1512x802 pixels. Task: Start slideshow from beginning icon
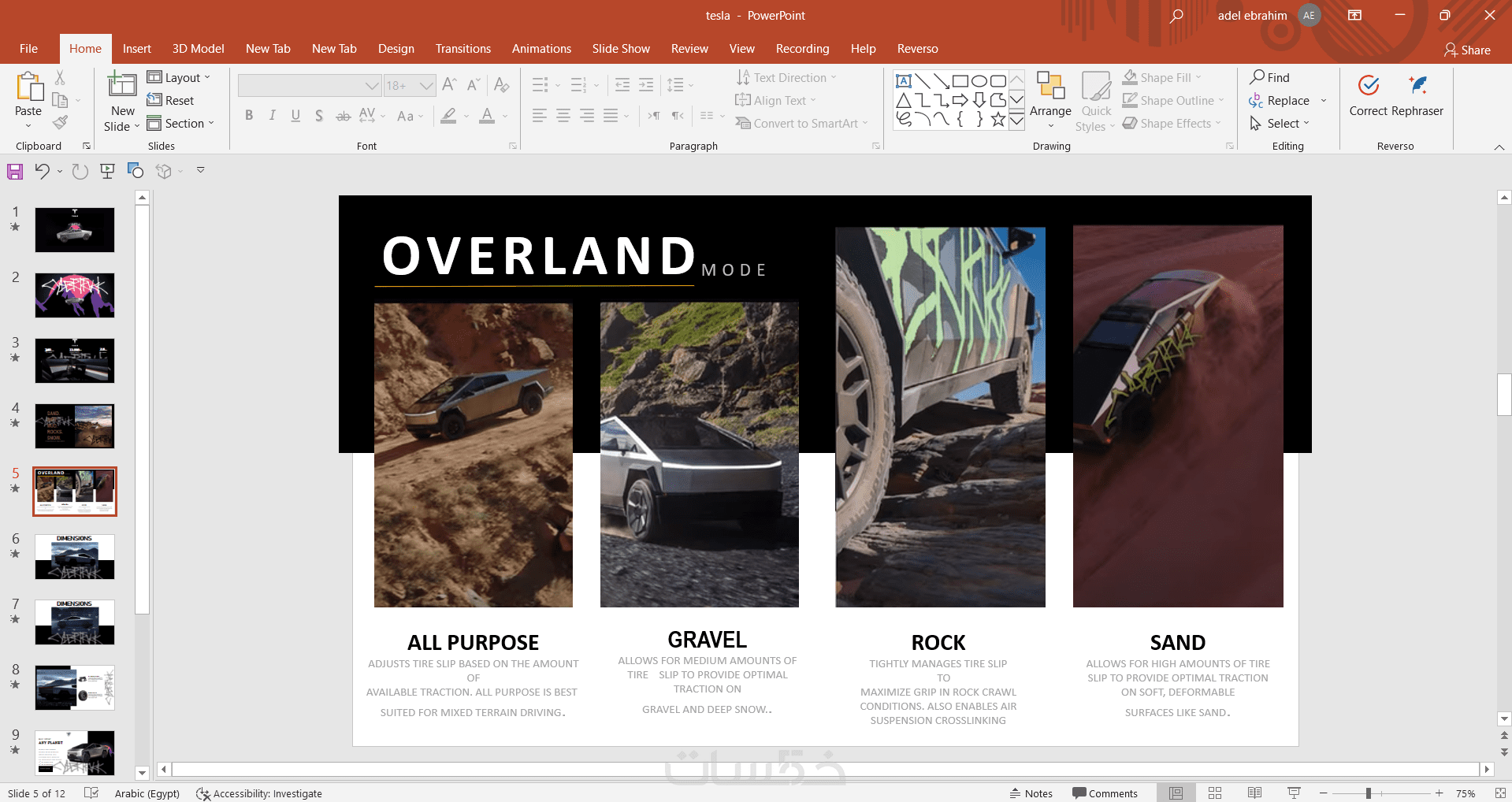(108, 171)
